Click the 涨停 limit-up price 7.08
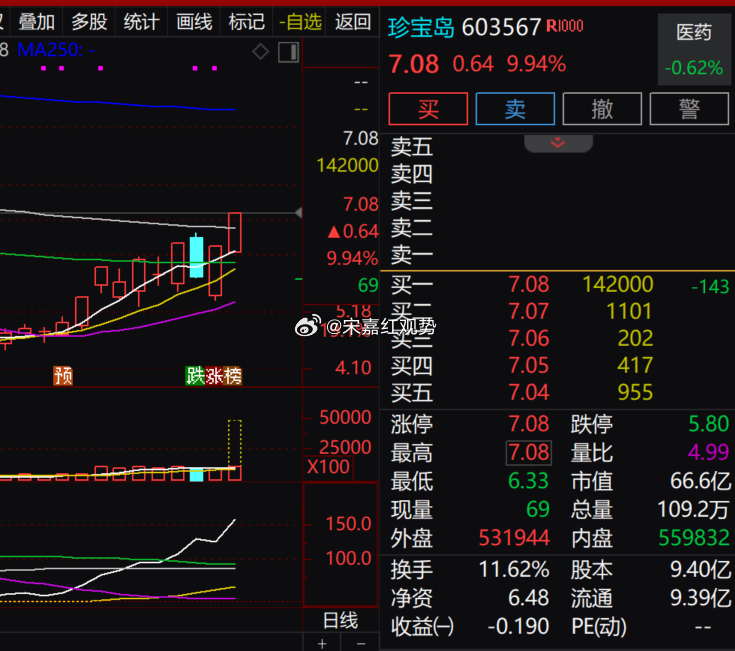The width and height of the screenshot is (735, 651). click(x=529, y=424)
